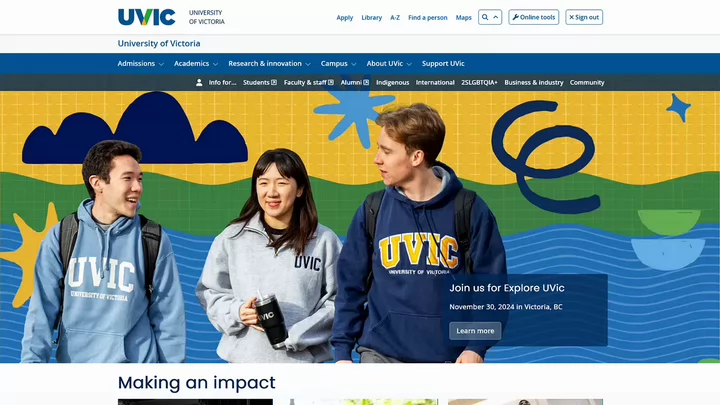Open the Alumni audience link

click(x=354, y=83)
